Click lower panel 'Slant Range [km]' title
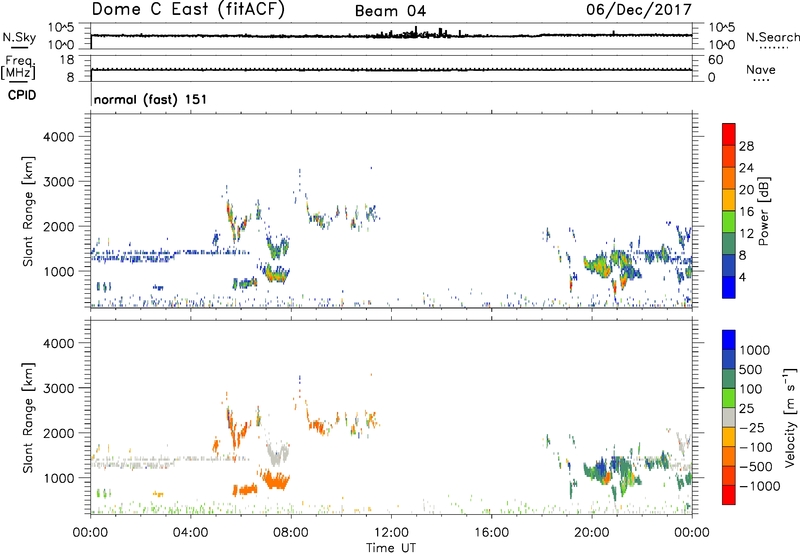800x554 pixels. click(28, 417)
